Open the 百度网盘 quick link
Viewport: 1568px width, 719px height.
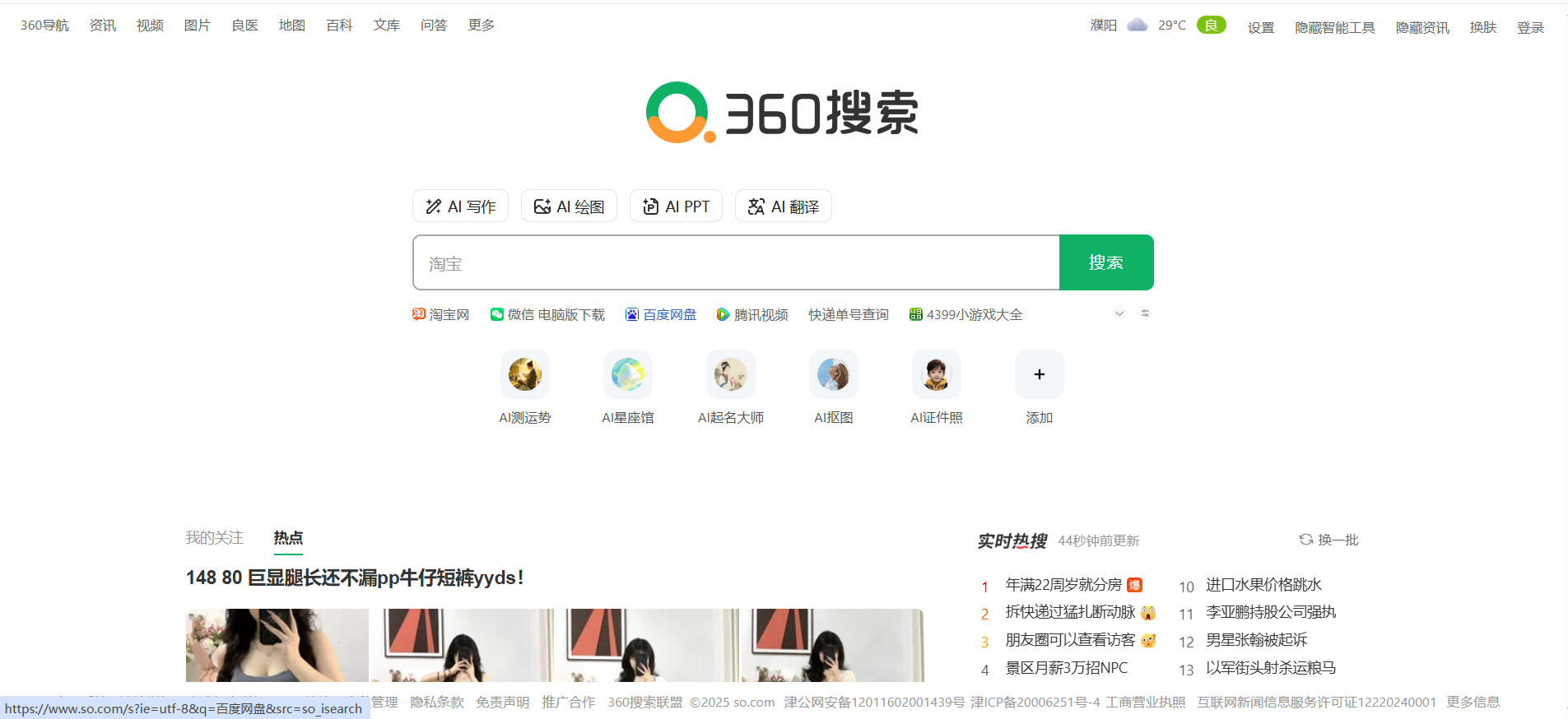click(x=661, y=314)
